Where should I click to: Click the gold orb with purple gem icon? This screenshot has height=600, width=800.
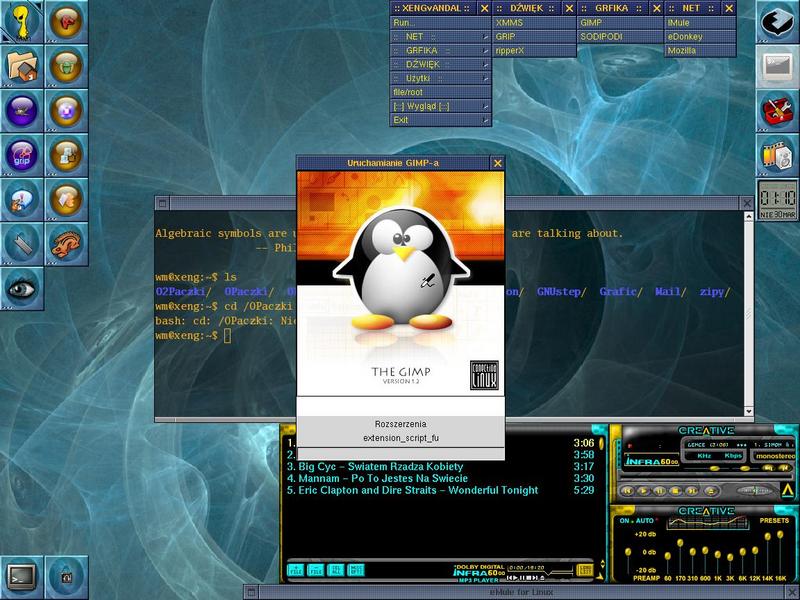click(66, 110)
